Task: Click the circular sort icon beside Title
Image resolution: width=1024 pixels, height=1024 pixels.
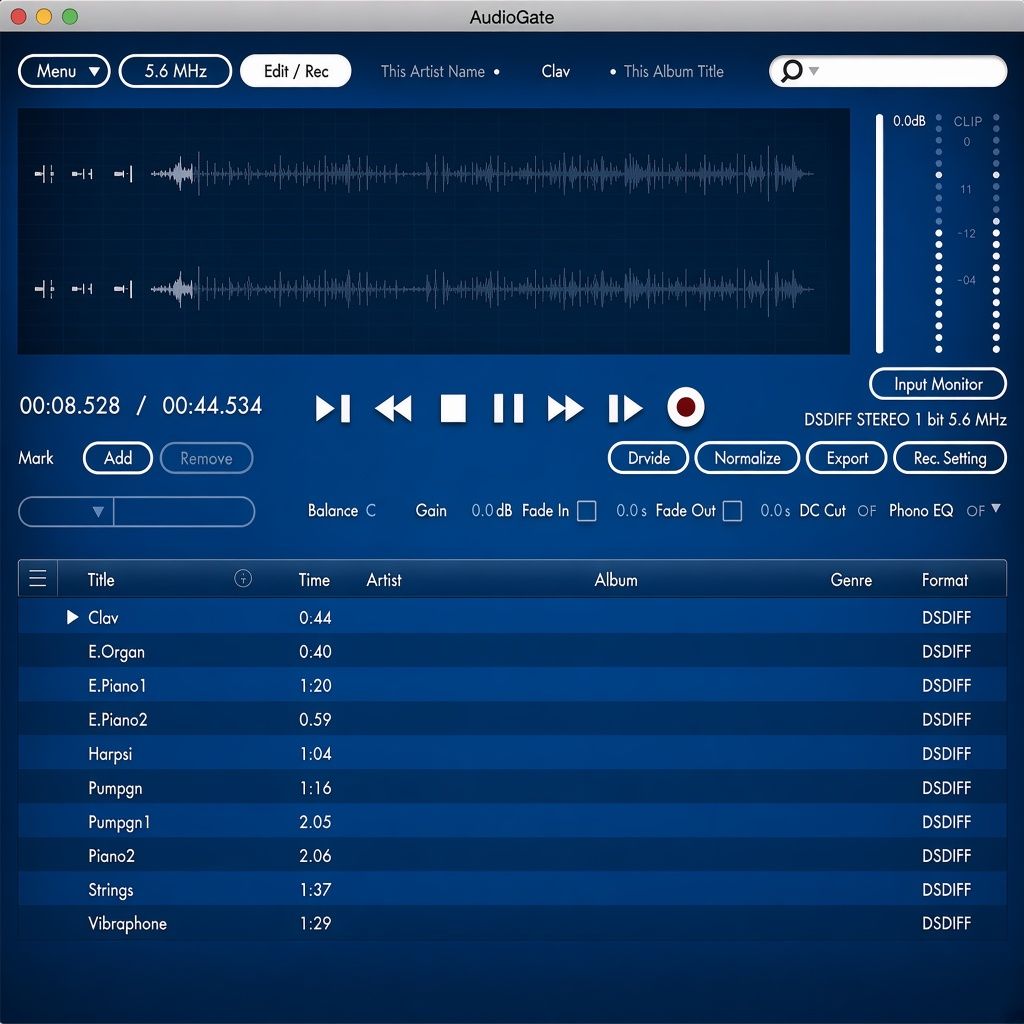Action: coord(243,578)
